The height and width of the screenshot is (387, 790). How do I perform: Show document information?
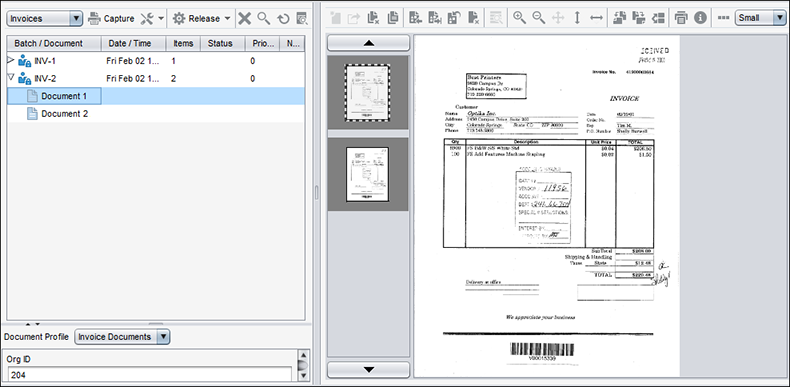click(x=700, y=18)
